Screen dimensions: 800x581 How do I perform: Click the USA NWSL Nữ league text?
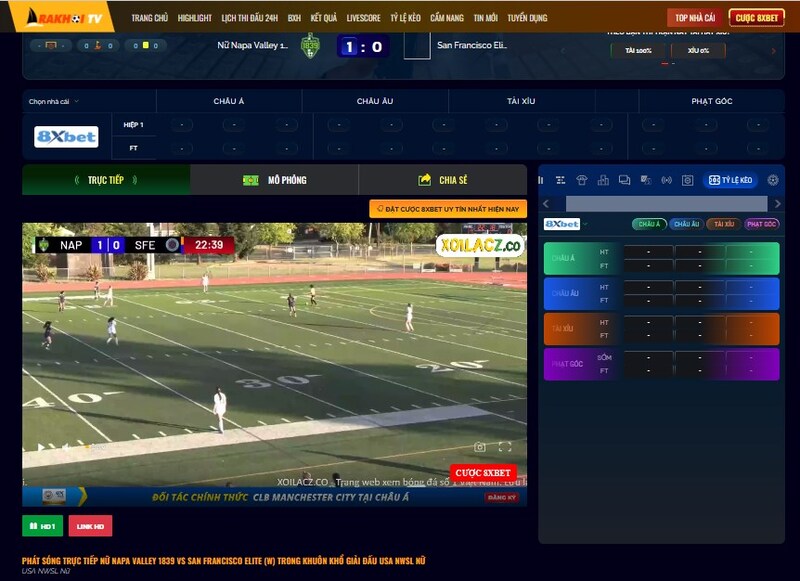click(x=46, y=571)
